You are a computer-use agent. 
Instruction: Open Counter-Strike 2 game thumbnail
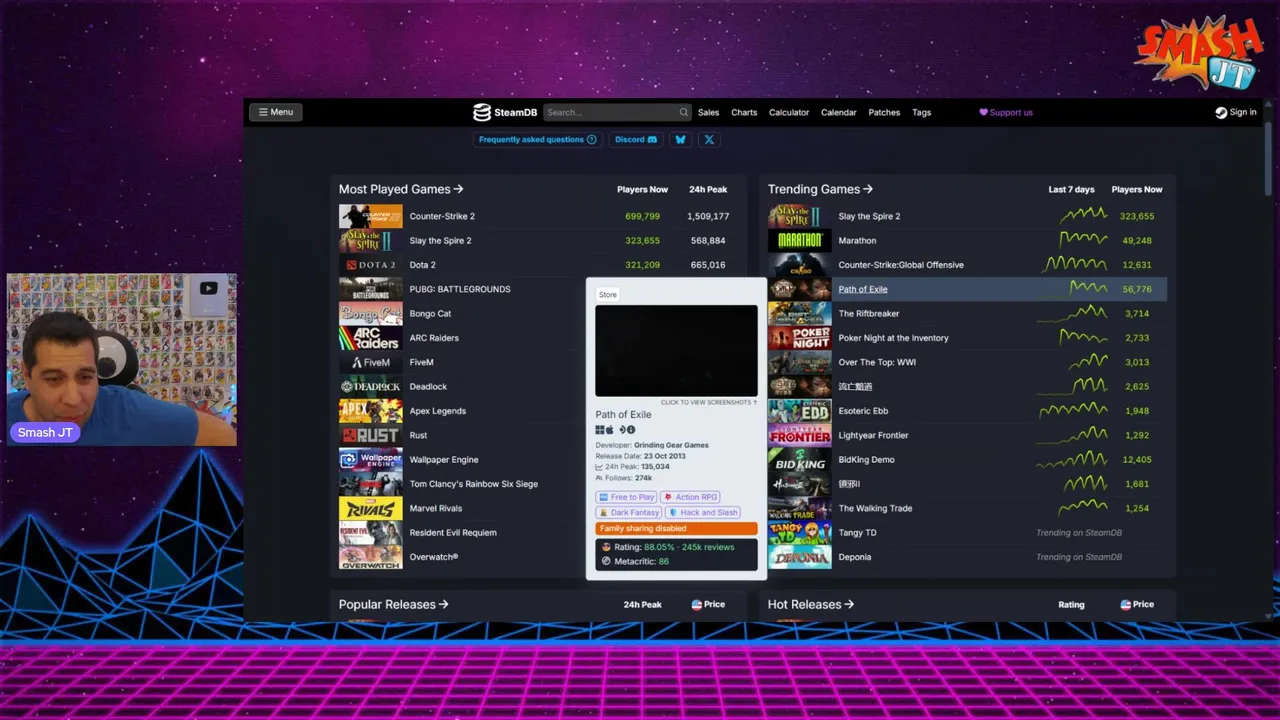[370, 216]
